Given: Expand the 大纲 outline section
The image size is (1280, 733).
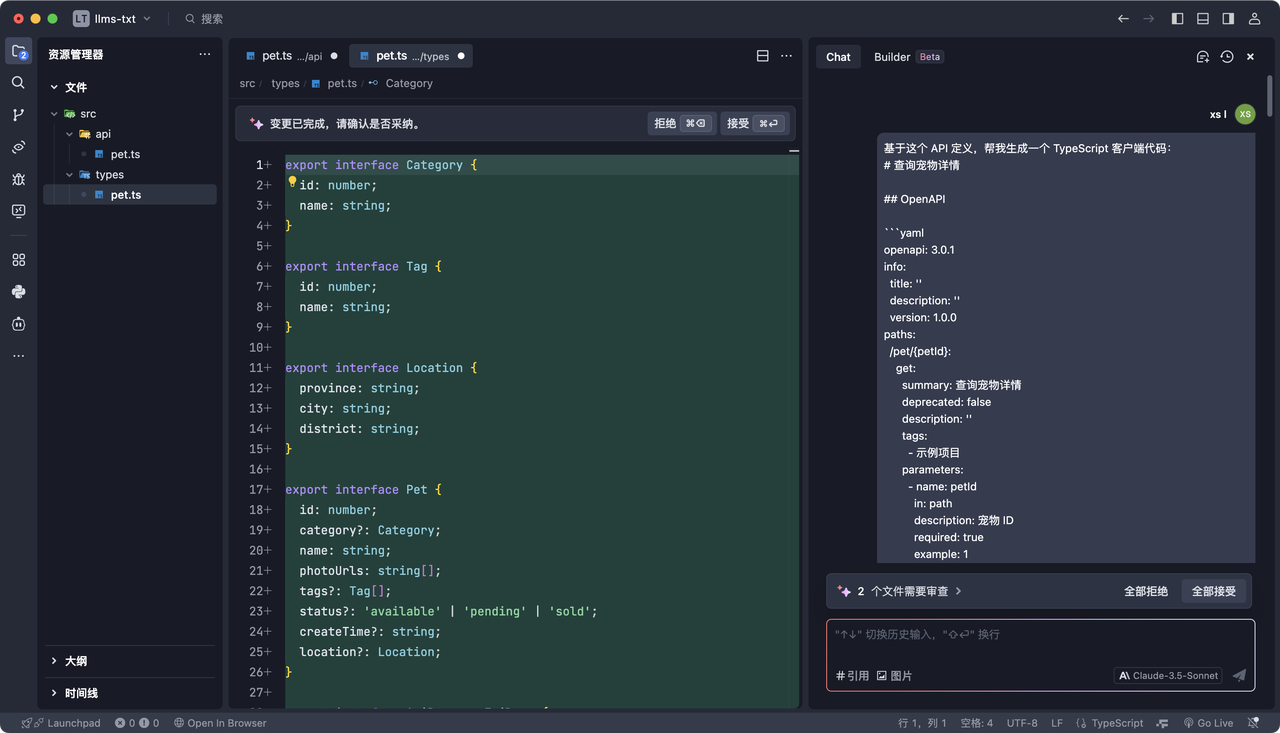Looking at the screenshot, I should coord(129,661).
